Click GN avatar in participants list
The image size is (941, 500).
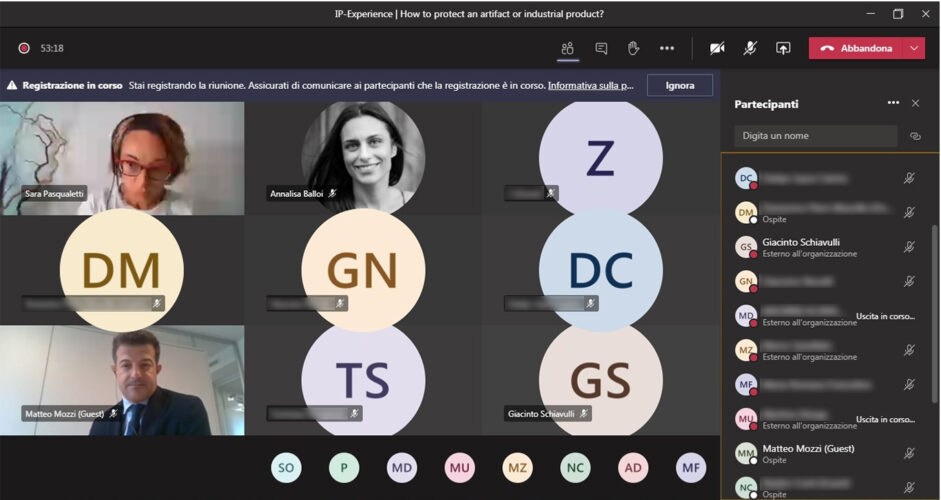tap(746, 281)
